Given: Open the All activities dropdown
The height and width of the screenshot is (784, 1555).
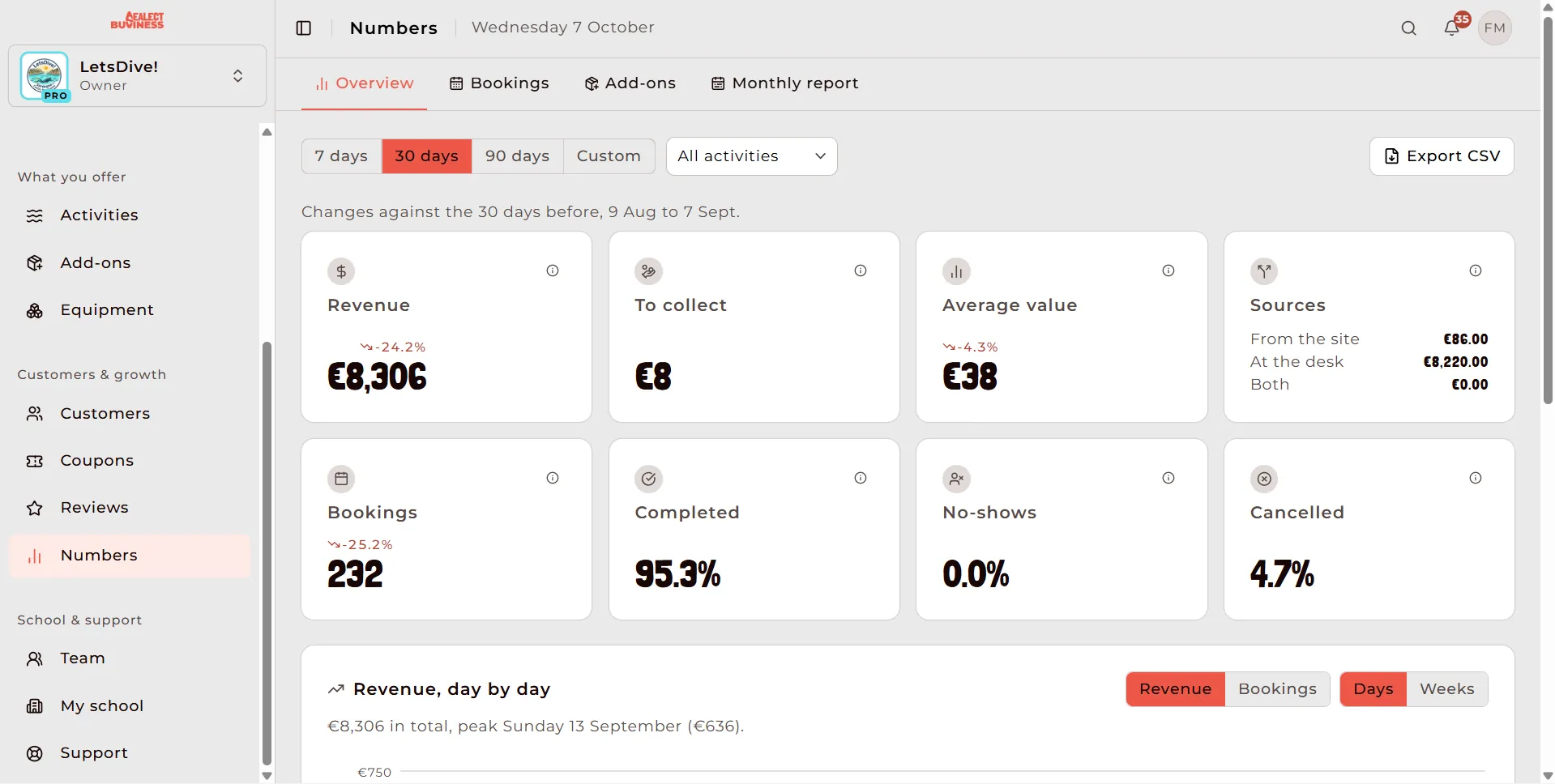Looking at the screenshot, I should pyautogui.click(x=751, y=156).
